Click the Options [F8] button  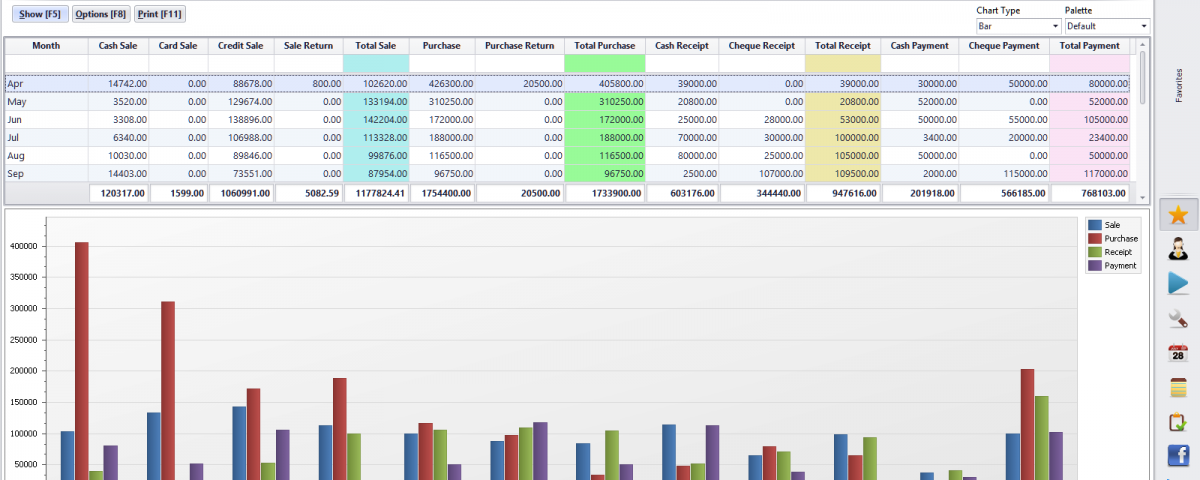tap(101, 14)
